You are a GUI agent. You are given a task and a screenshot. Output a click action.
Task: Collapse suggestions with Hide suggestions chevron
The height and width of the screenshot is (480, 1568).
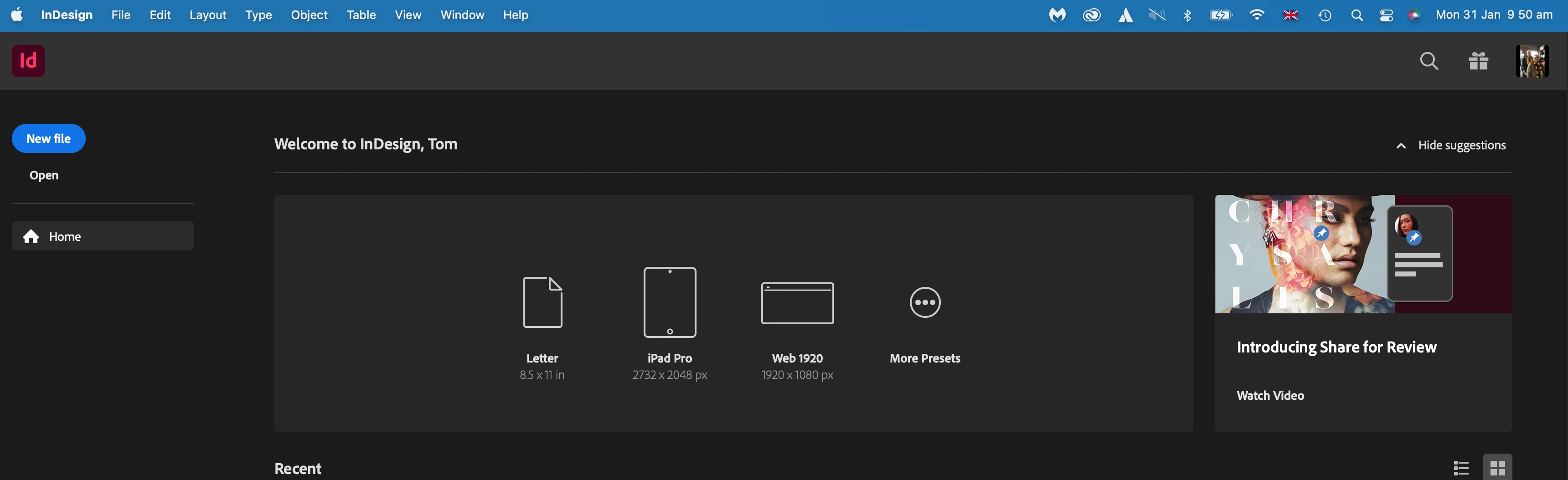point(1401,145)
